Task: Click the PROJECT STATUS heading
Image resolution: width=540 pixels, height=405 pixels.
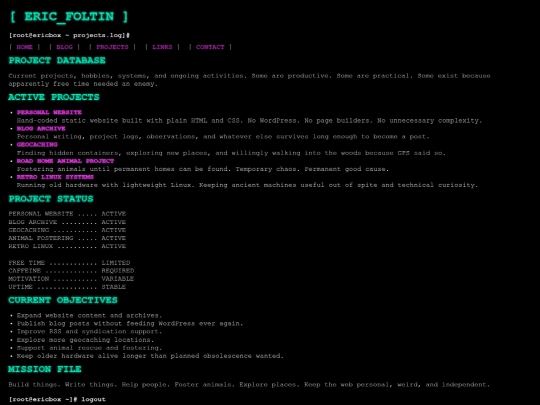Action: tap(51, 199)
